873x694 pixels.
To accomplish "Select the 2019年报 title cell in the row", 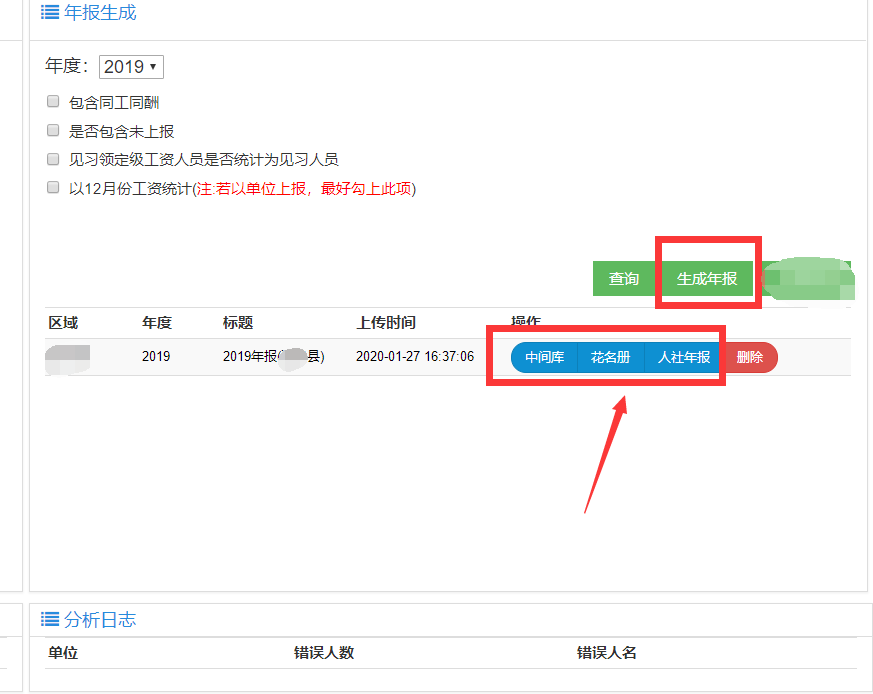I will pyautogui.click(x=273, y=357).
